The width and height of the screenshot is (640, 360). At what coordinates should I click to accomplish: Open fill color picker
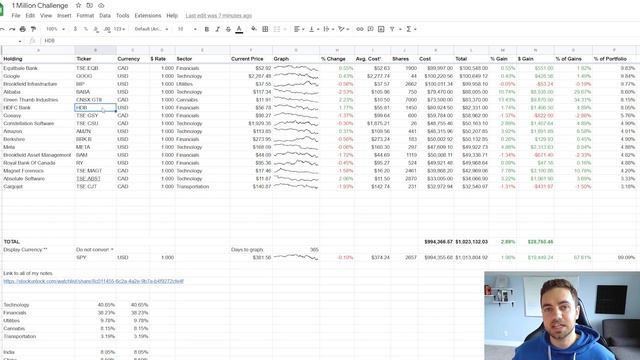254,29
